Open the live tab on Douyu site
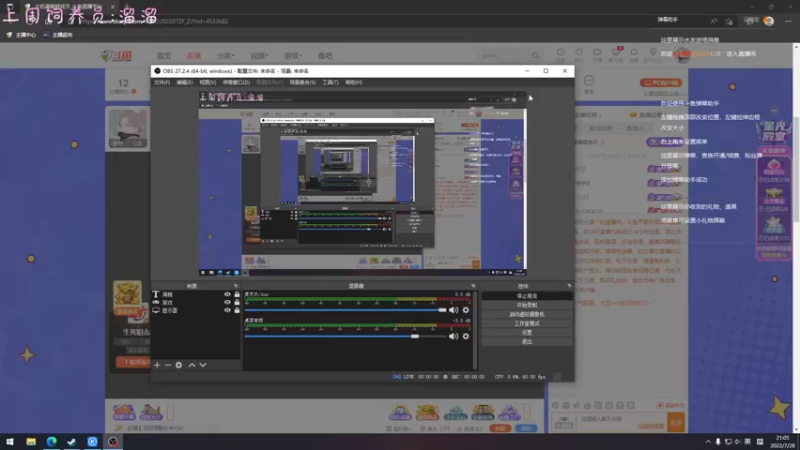The width and height of the screenshot is (800, 450). pyautogui.click(x=194, y=56)
